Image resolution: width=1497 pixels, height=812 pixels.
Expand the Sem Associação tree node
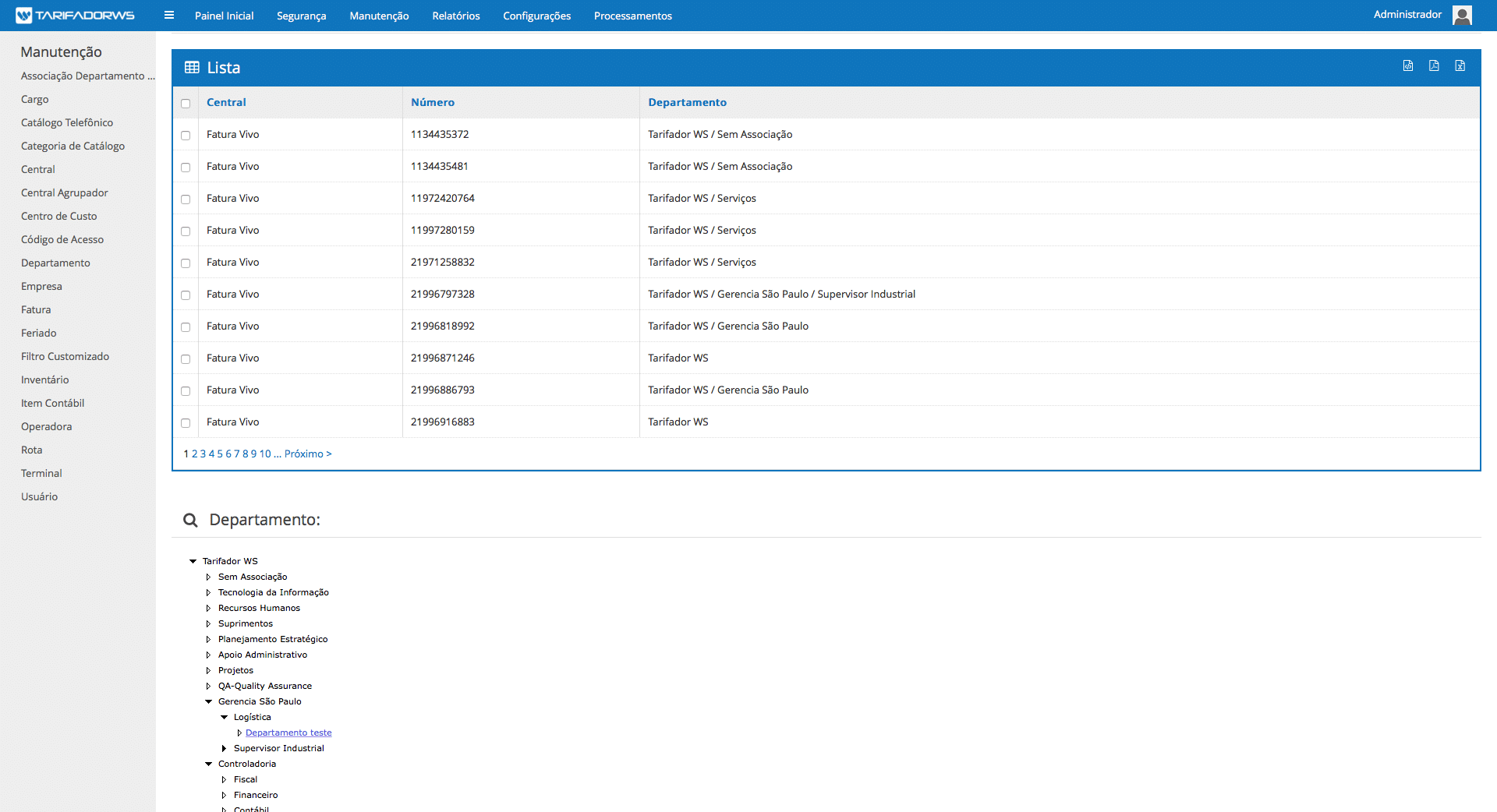coord(208,577)
